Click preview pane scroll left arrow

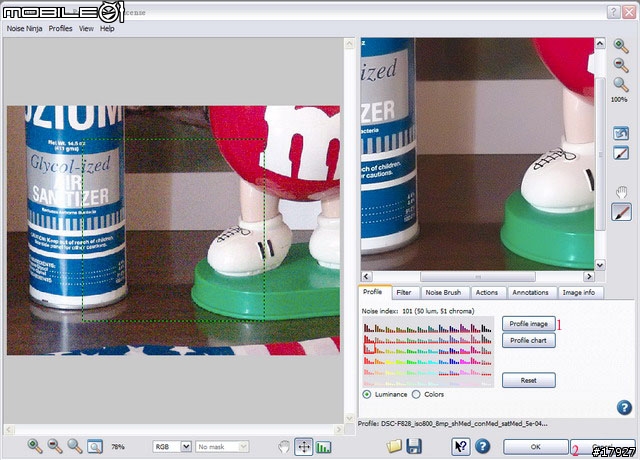tap(366, 276)
